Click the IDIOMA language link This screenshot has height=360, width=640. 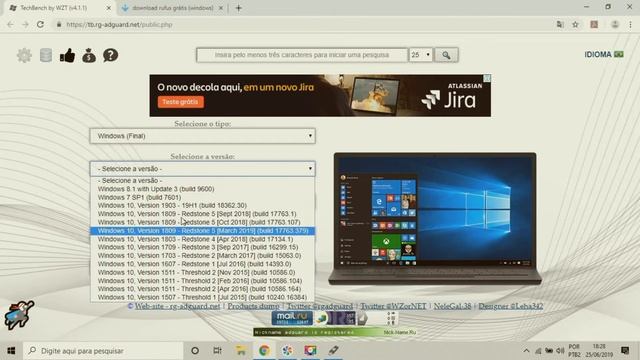pyautogui.click(x=598, y=54)
